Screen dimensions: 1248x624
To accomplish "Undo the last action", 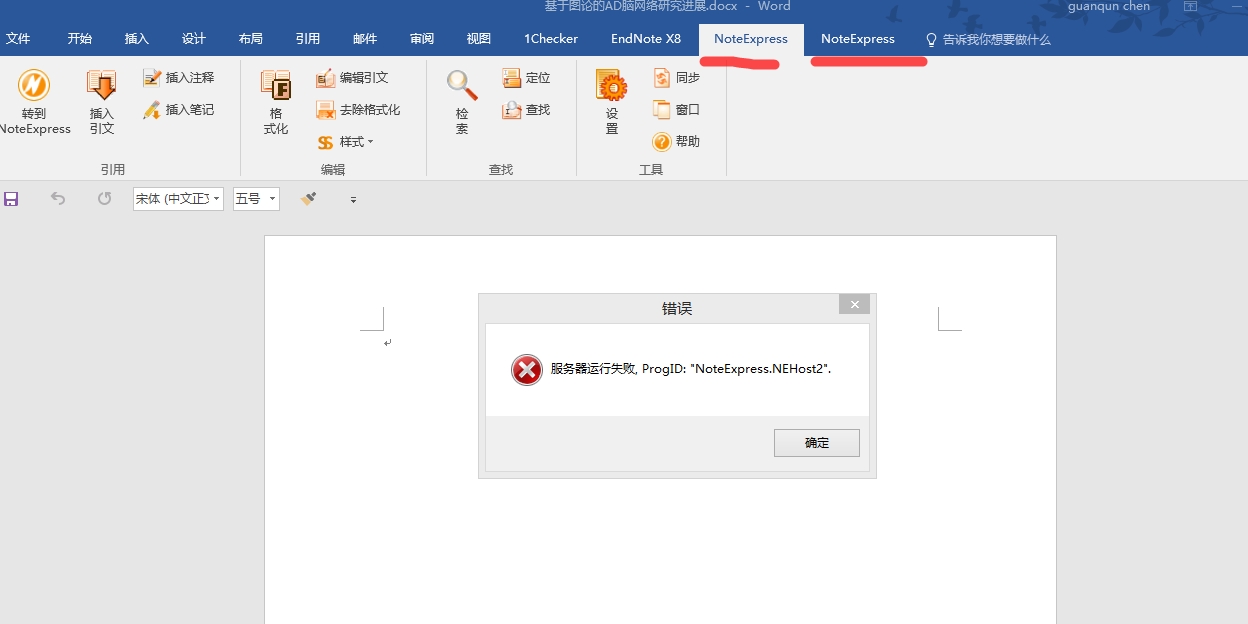I will pyautogui.click(x=58, y=199).
